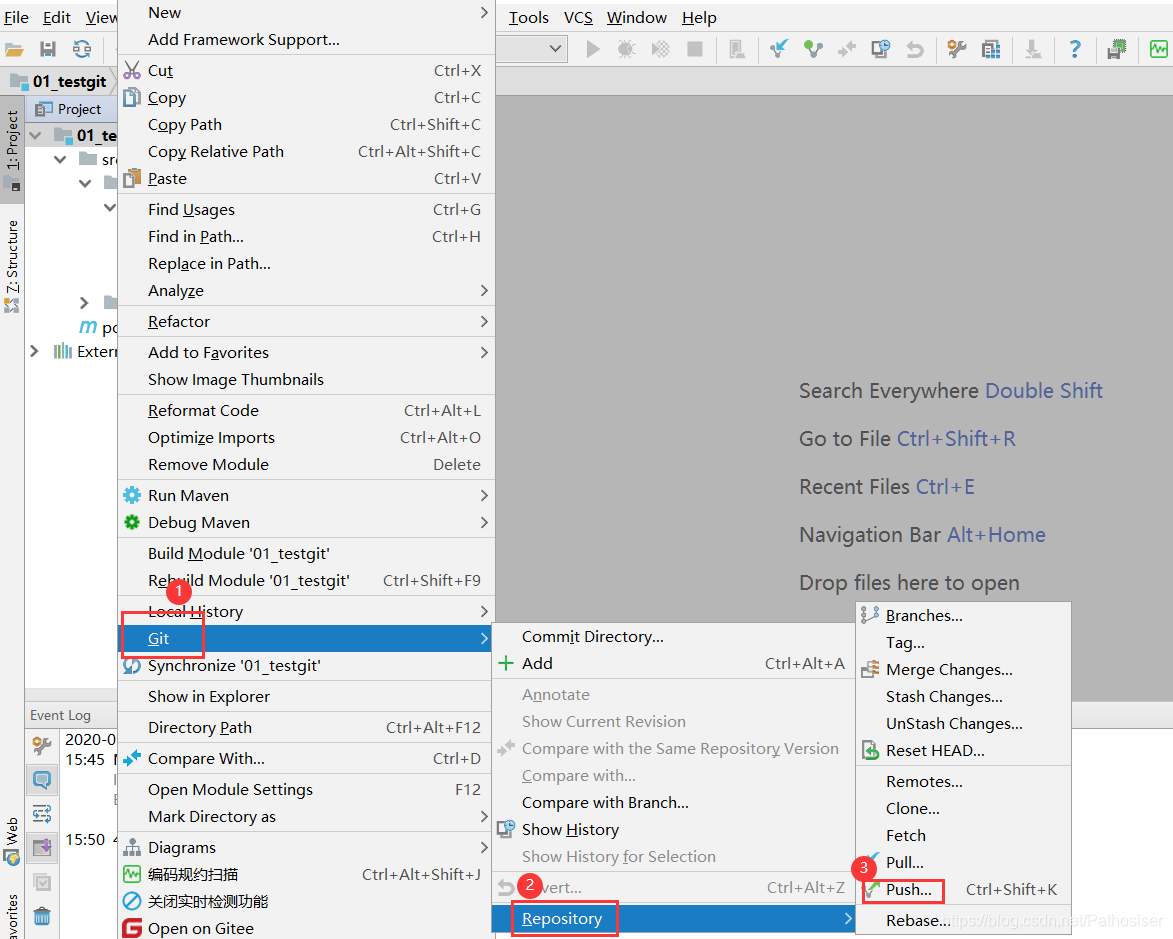Click Show in Explorer item

coord(306,697)
